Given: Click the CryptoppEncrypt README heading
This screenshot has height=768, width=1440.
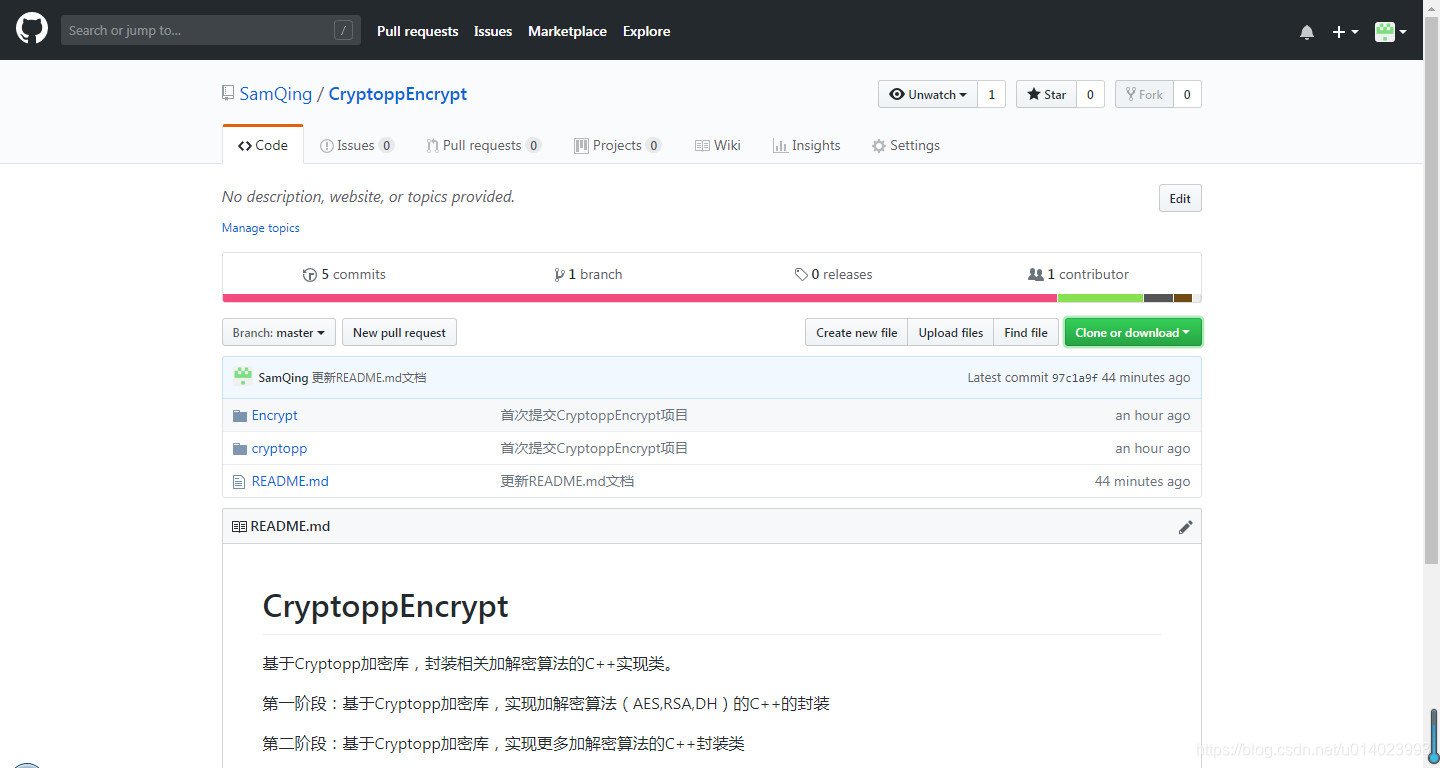Looking at the screenshot, I should 385,606.
